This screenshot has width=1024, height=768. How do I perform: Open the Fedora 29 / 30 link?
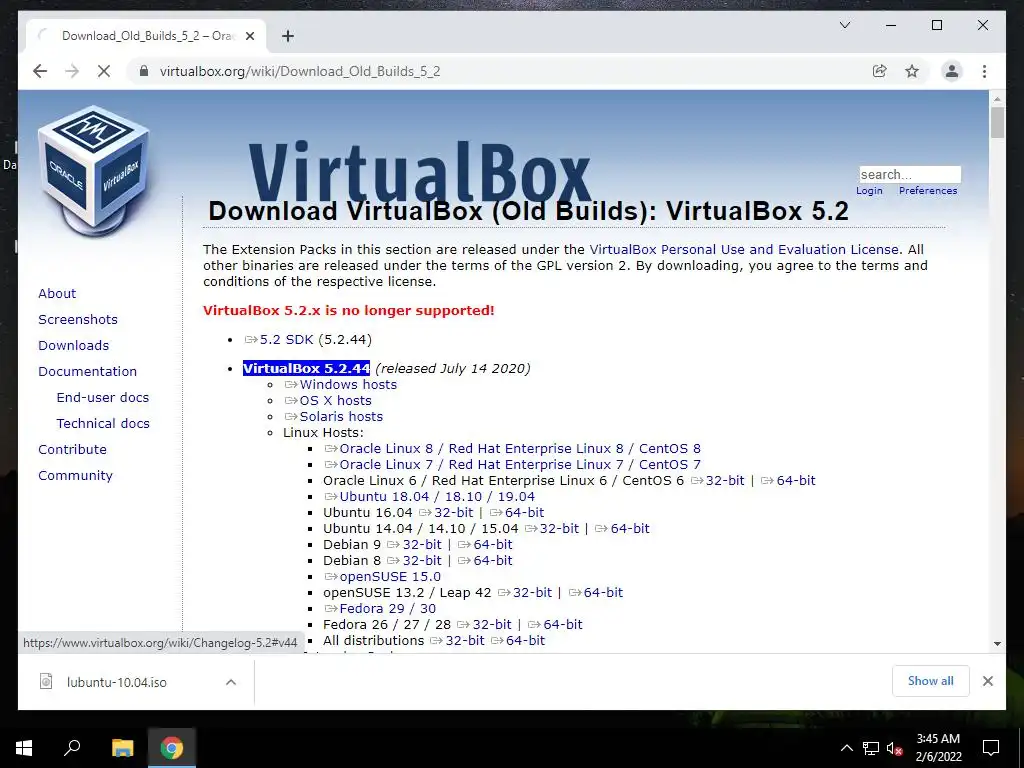pos(380,609)
